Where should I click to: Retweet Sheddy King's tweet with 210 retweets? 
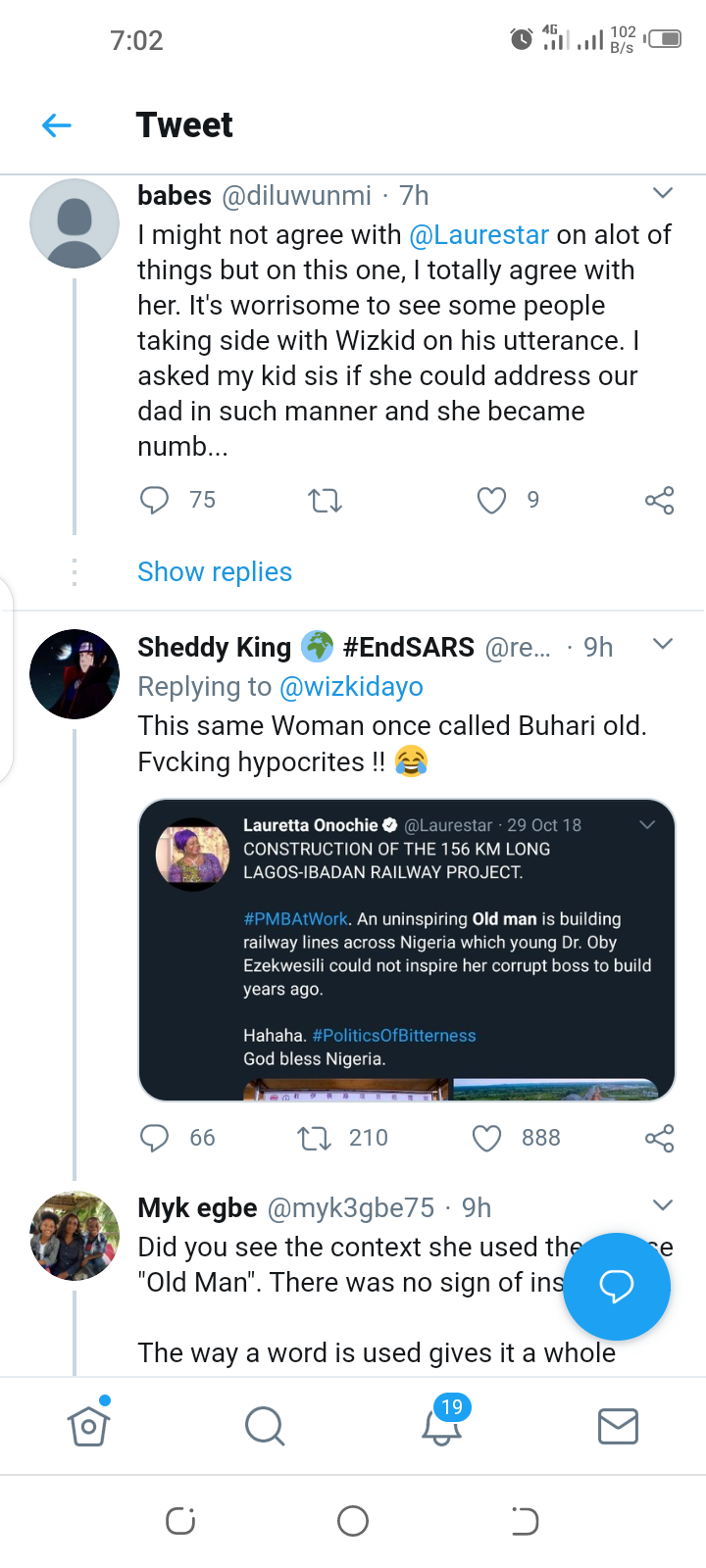point(314,1138)
